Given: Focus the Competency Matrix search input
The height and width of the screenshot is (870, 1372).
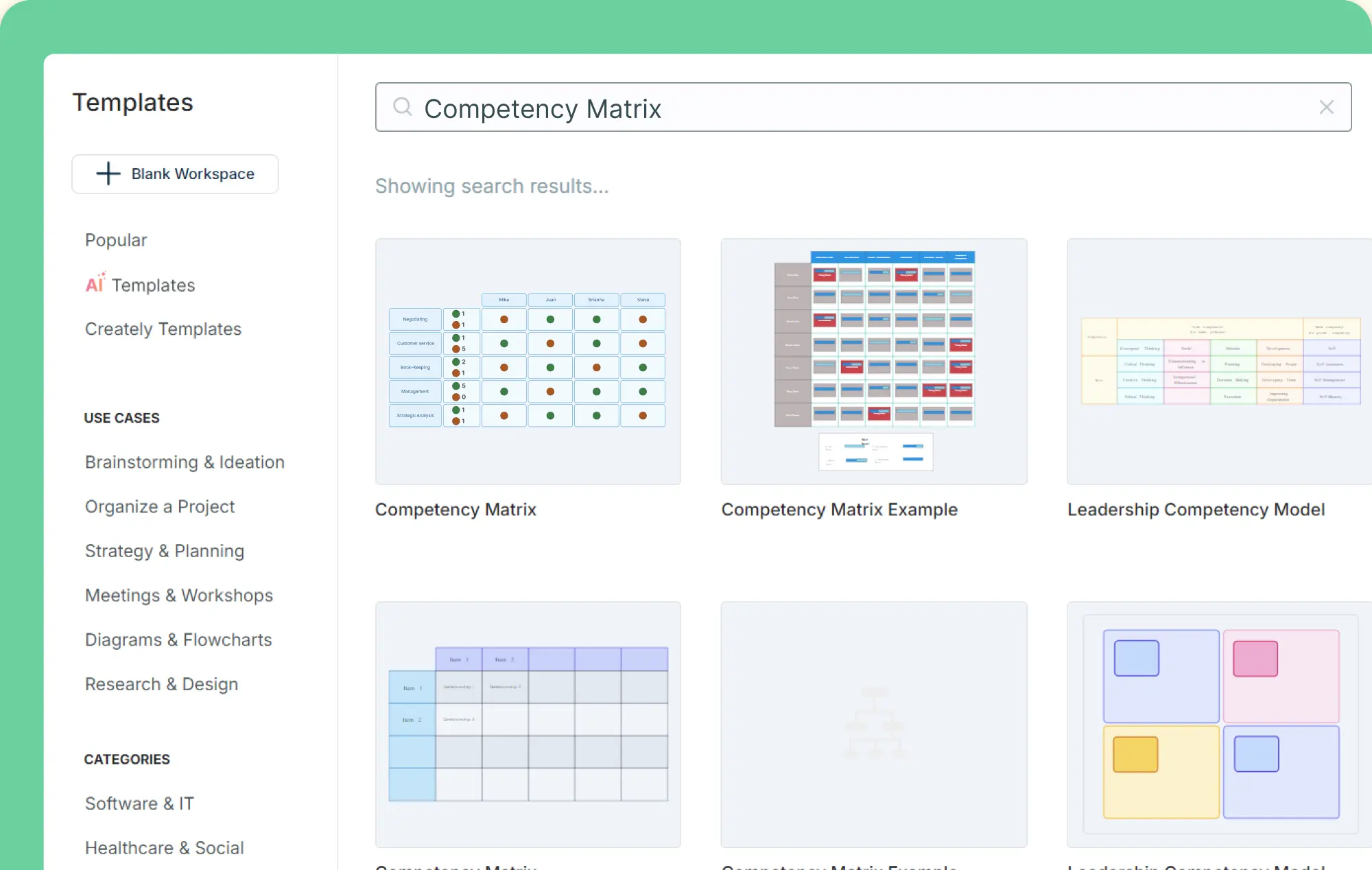Looking at the screenshot, I should 863,107.
